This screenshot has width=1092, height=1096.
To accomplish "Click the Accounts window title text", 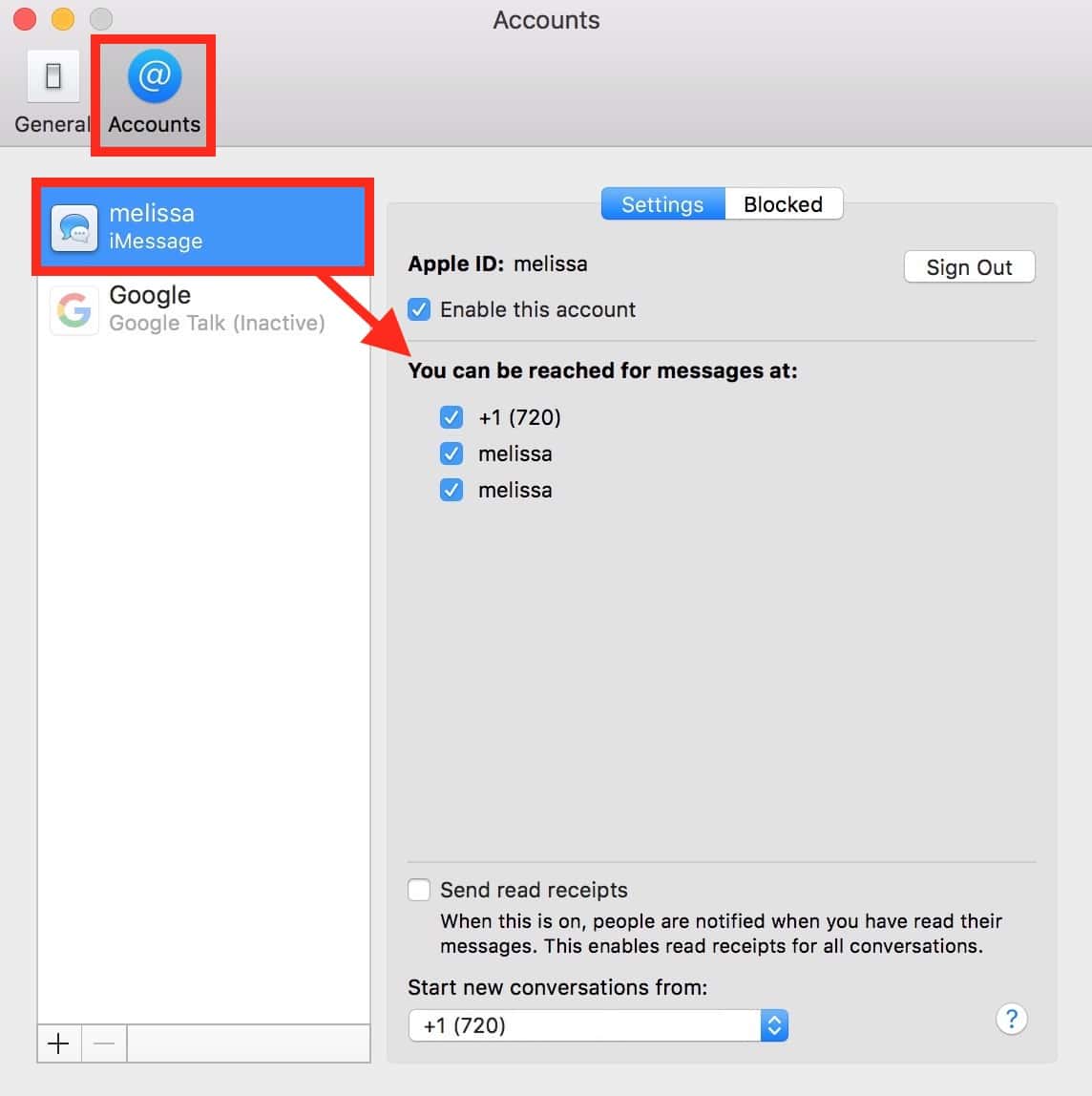I will click(546, 20).
